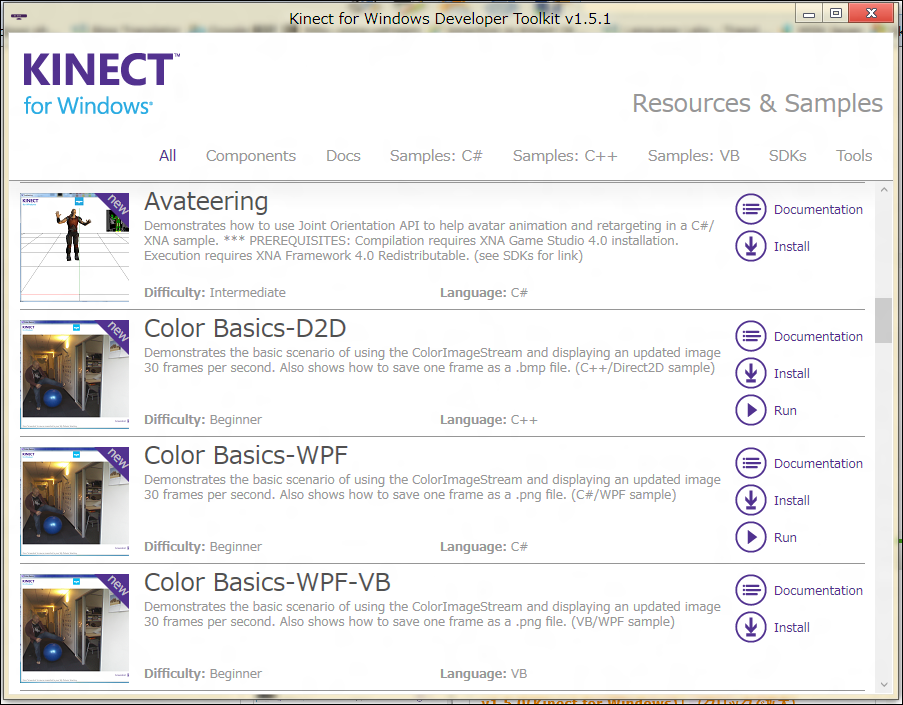Image resolution: width=903 pixels, height=705 pixels.
Task: Open Documentation icon for Color Basics-WPF
Action: [x=750, y=463]
